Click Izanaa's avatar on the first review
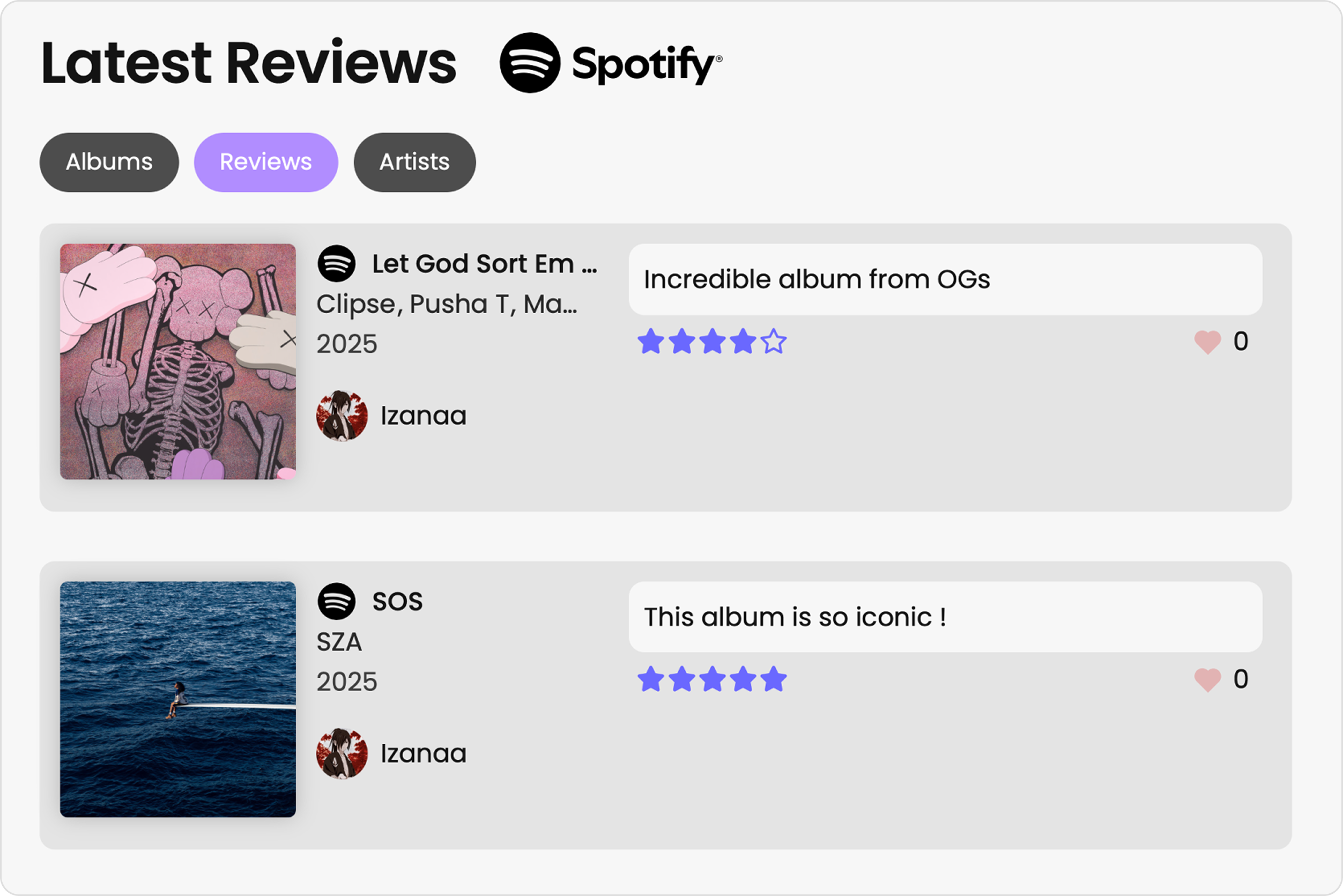Image resolution: width=1343 pixels, height=896 pixels. click(343, 416)
